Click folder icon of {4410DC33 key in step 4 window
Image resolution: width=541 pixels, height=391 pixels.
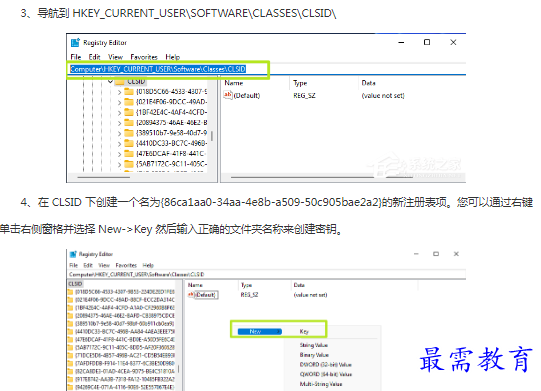click(71, 332)
